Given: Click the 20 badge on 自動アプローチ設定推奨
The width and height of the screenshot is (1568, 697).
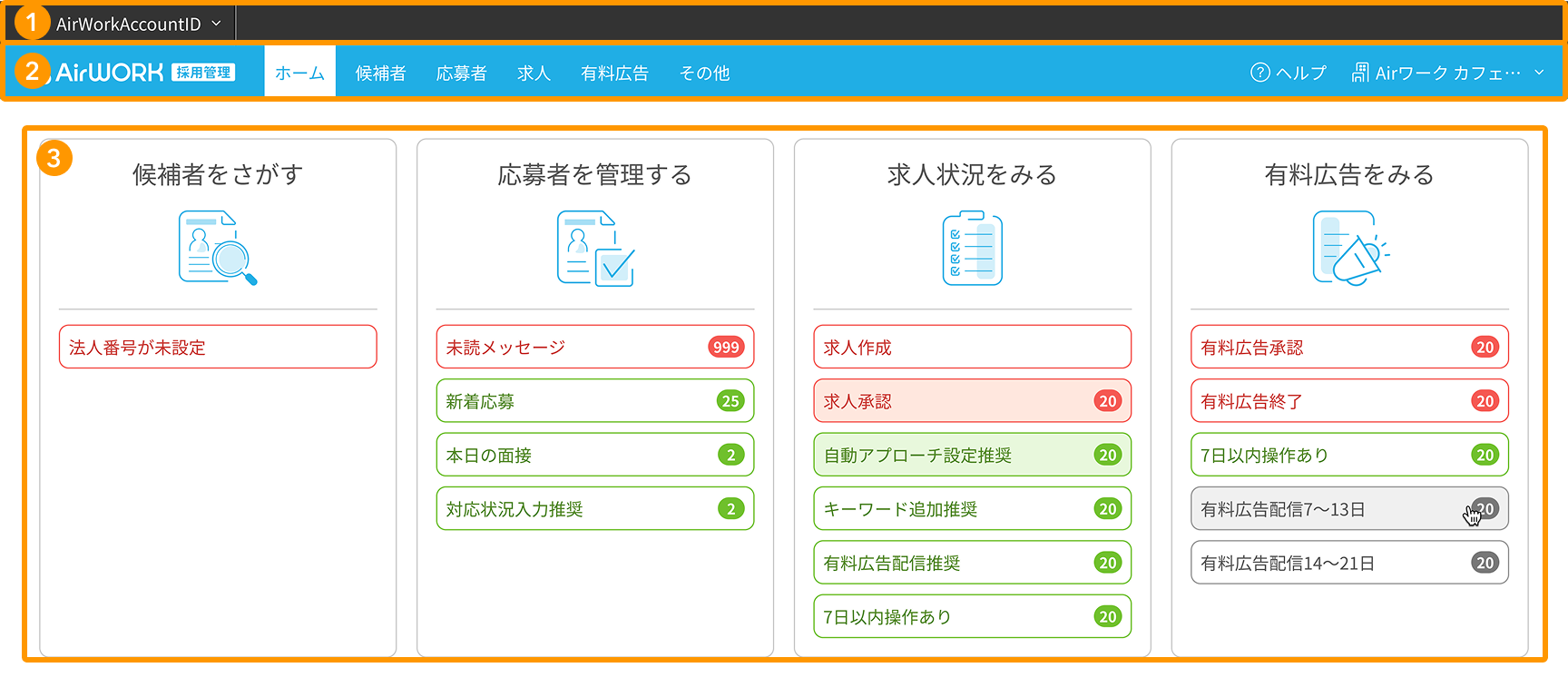Looking at the screenshot, I should click(x=1108, y=455).
